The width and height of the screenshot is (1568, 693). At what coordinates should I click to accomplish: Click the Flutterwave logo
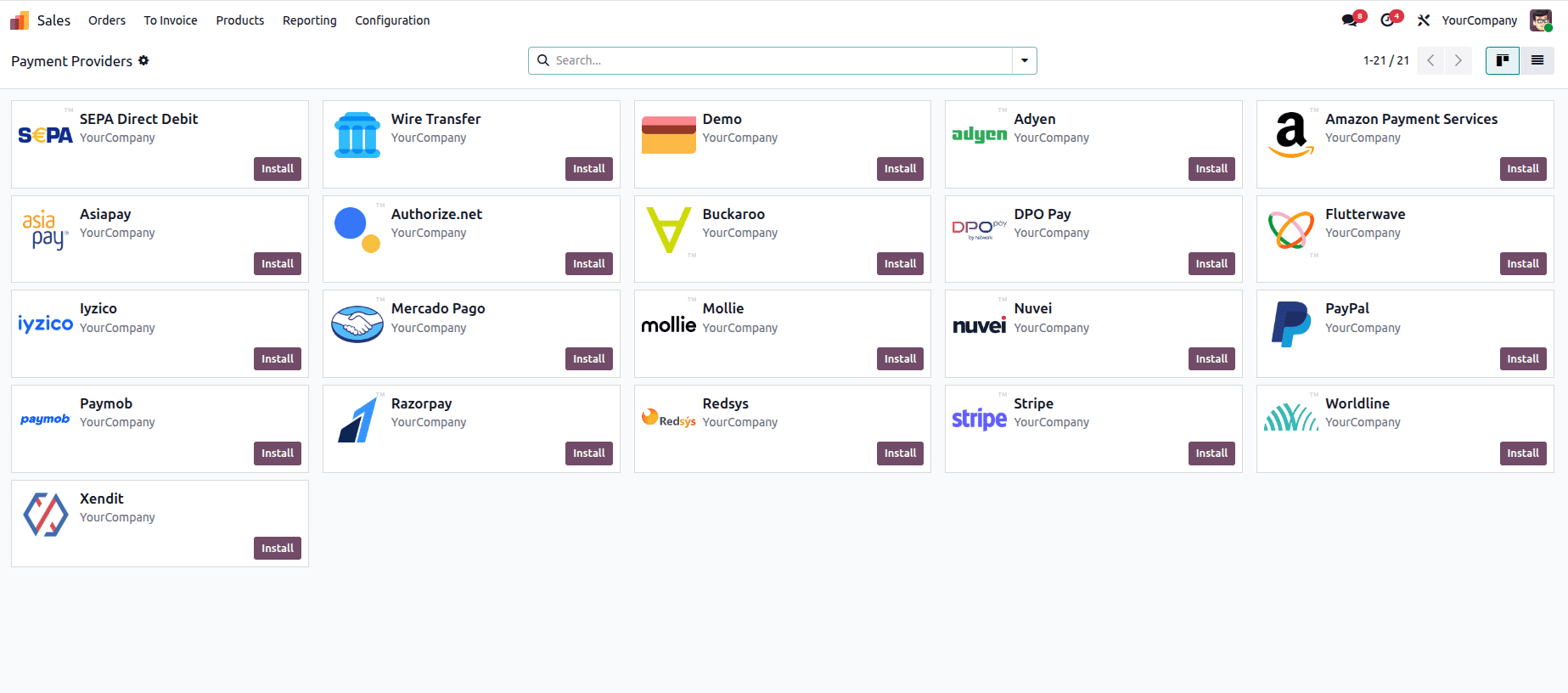point(1291,230)
